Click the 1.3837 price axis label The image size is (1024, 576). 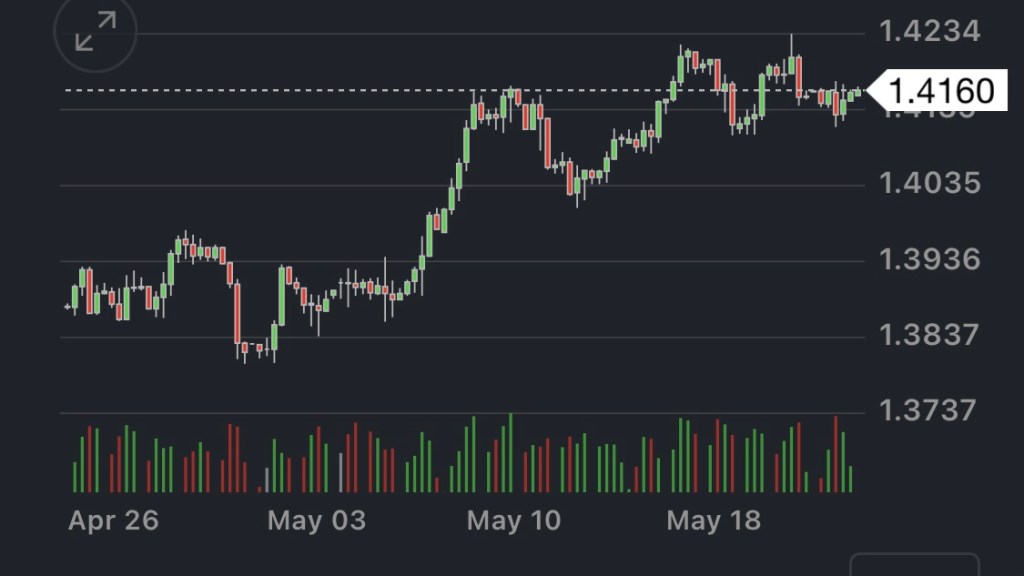point(930,335)
